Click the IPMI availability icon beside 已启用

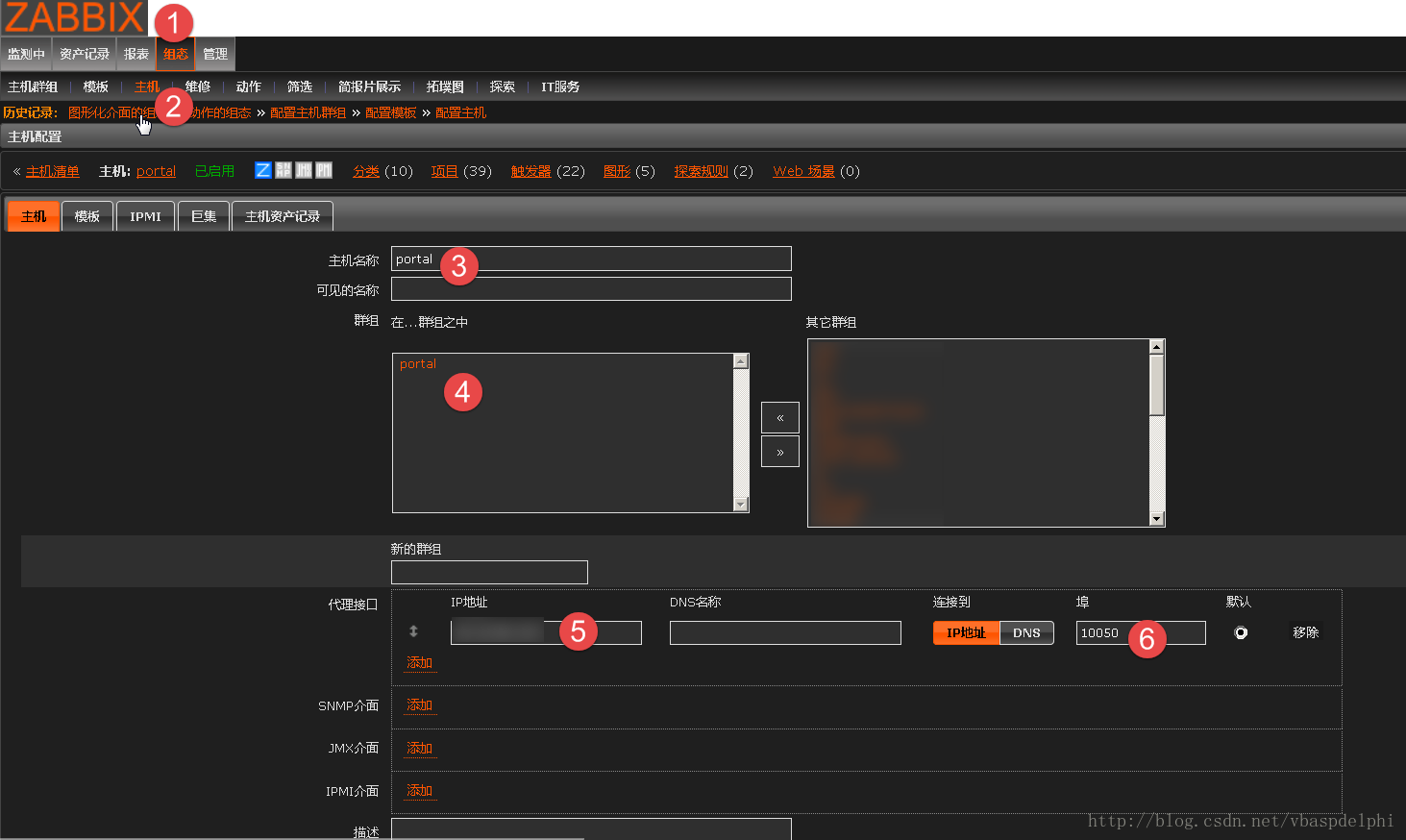click(x=324, y=170)
